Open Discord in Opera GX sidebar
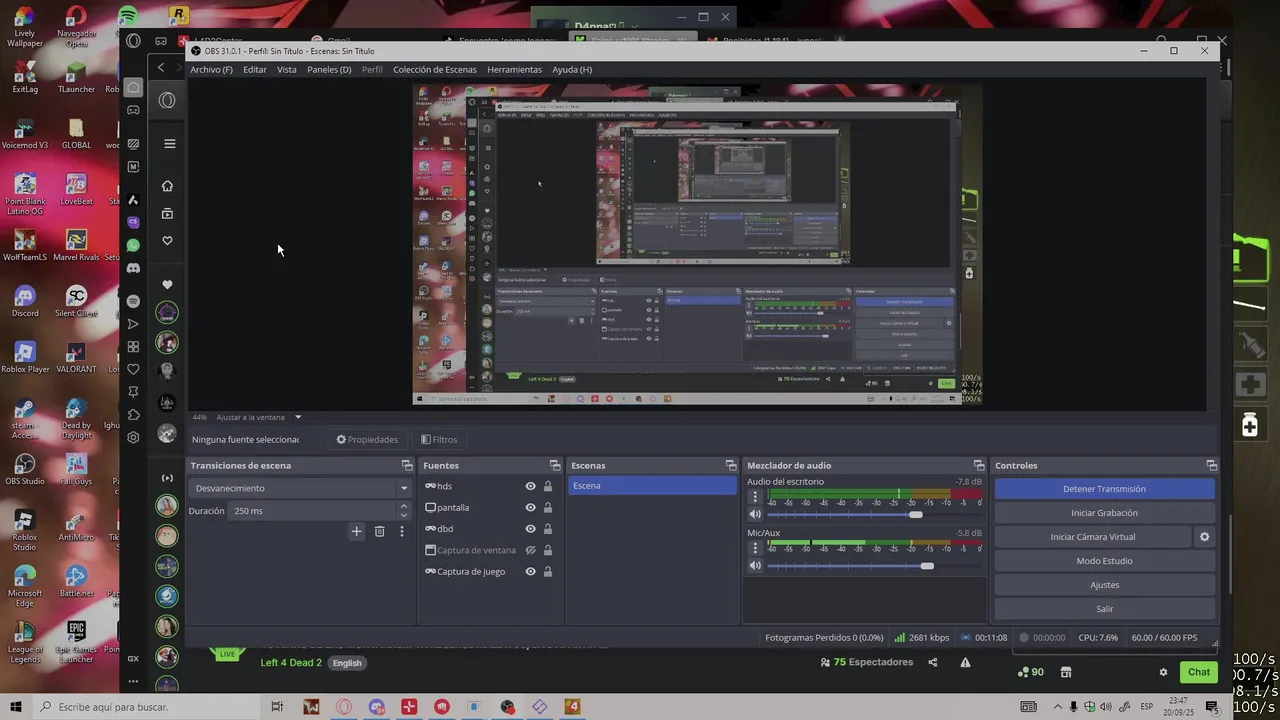Screen dimensions: 1280x720 click(133, 269)
